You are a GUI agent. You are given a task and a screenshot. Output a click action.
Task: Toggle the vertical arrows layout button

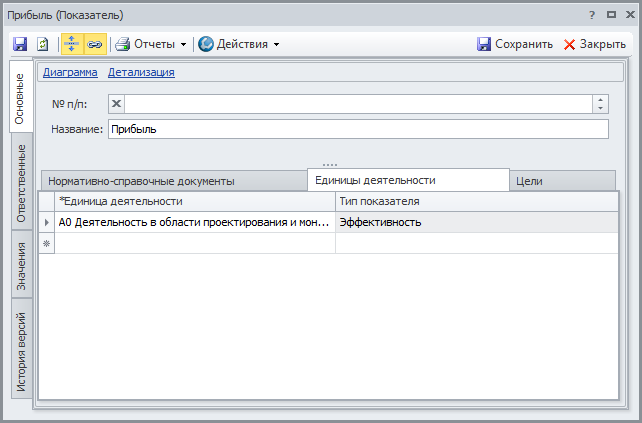[x=72, y=44]
